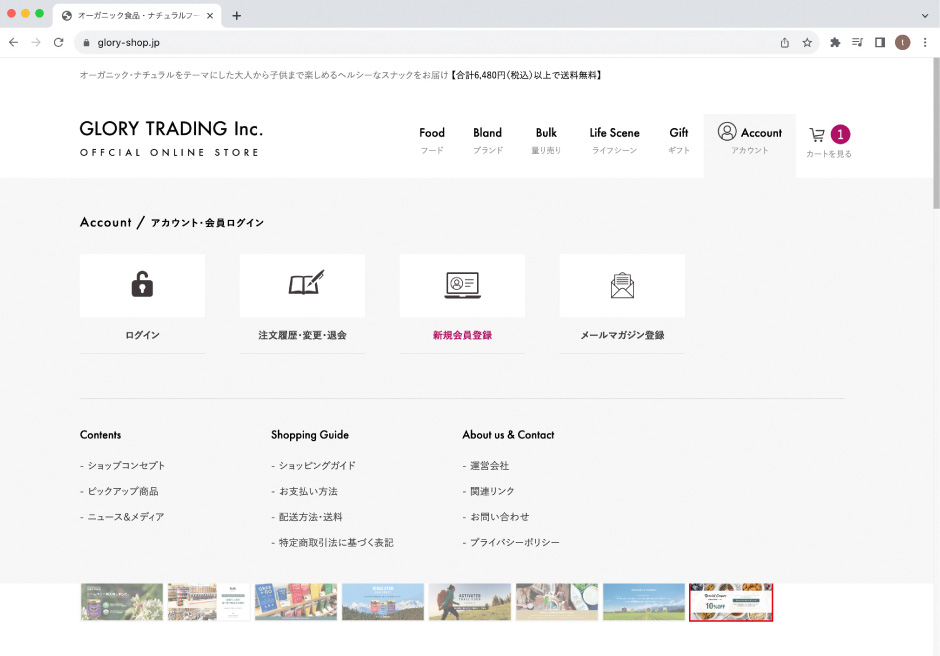Click the new member registration laptop icon
Screen dimensions: 940x656
click(x=462, y=285)
